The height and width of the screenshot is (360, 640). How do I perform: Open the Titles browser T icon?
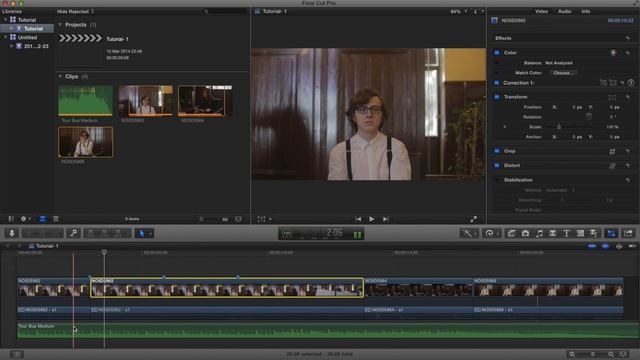tap(567, 233)
